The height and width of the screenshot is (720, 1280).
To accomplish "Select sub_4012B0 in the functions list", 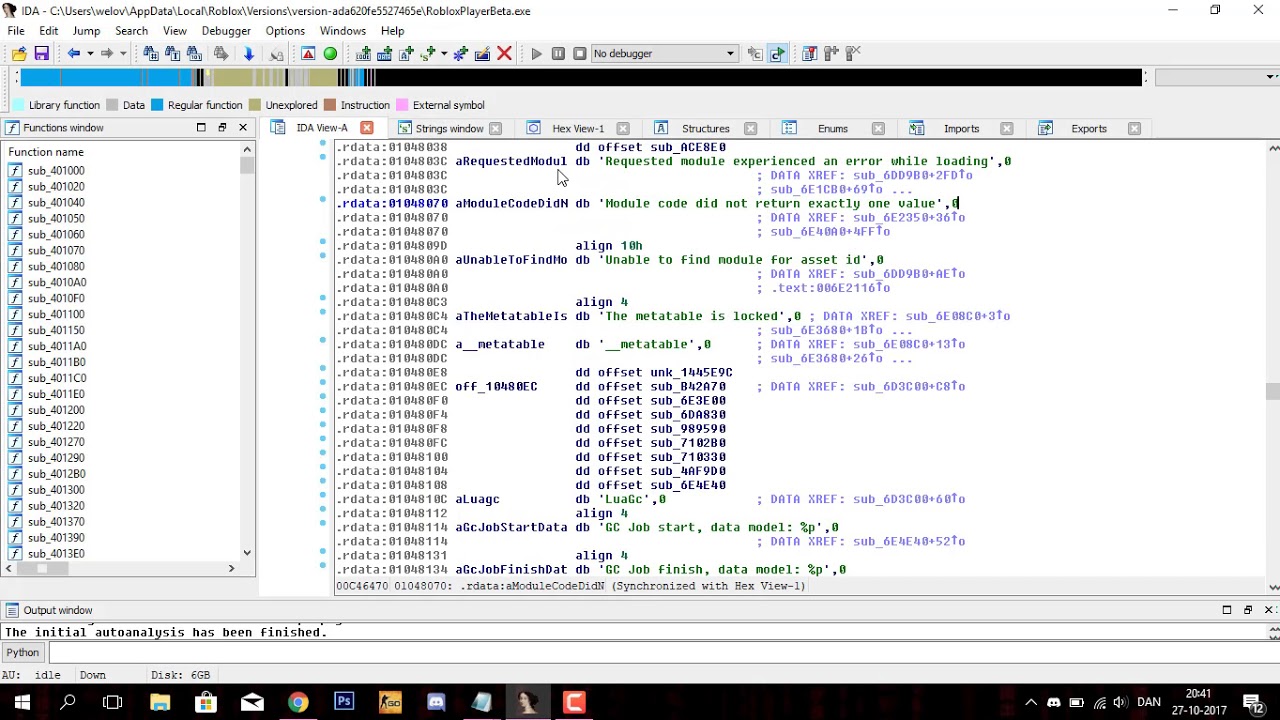I will coord(56,474).
